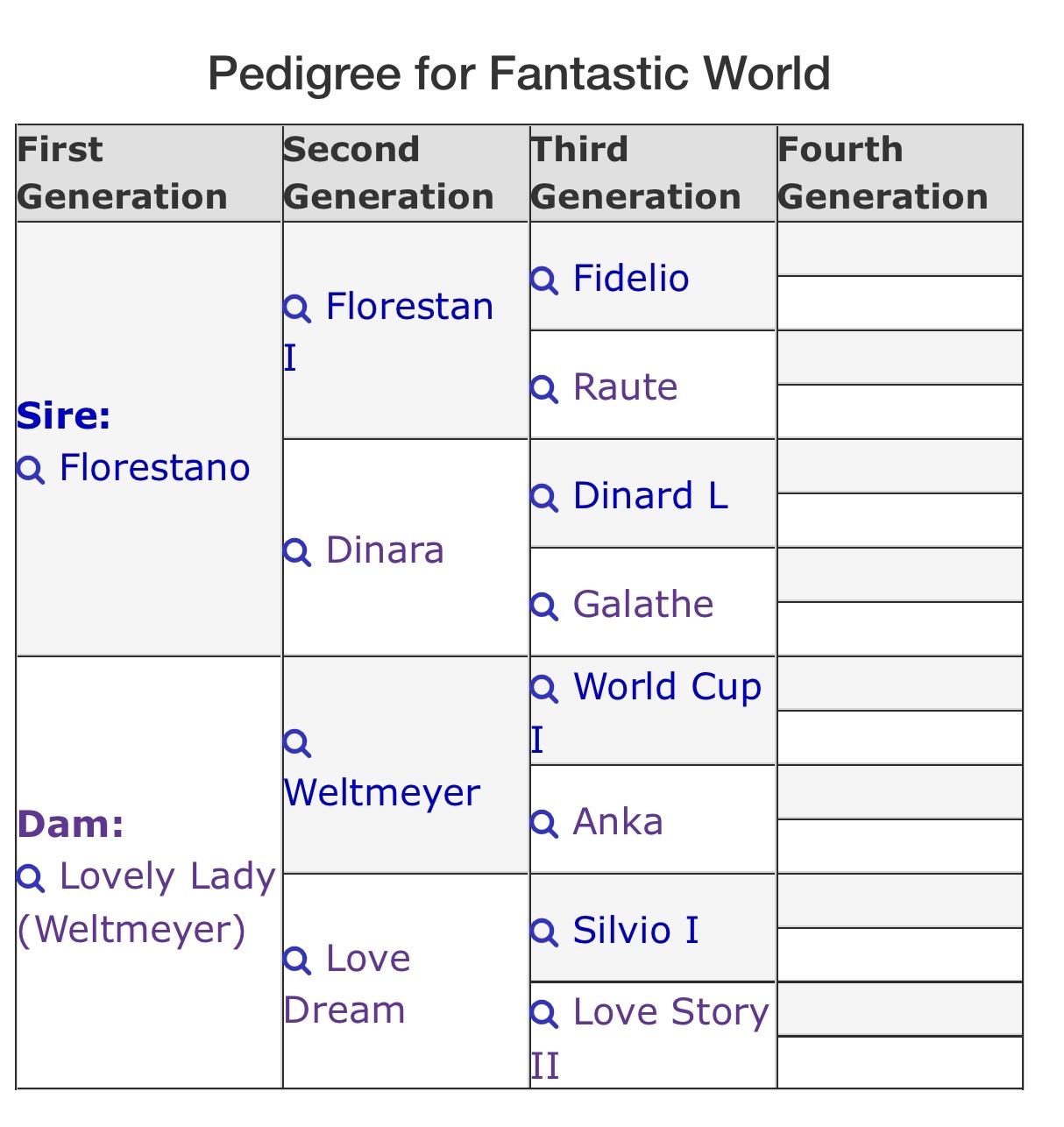Click the magnifier icon beside Lovely Lady
This screenshot has width=1064, height=1127.
coord(31,878)
